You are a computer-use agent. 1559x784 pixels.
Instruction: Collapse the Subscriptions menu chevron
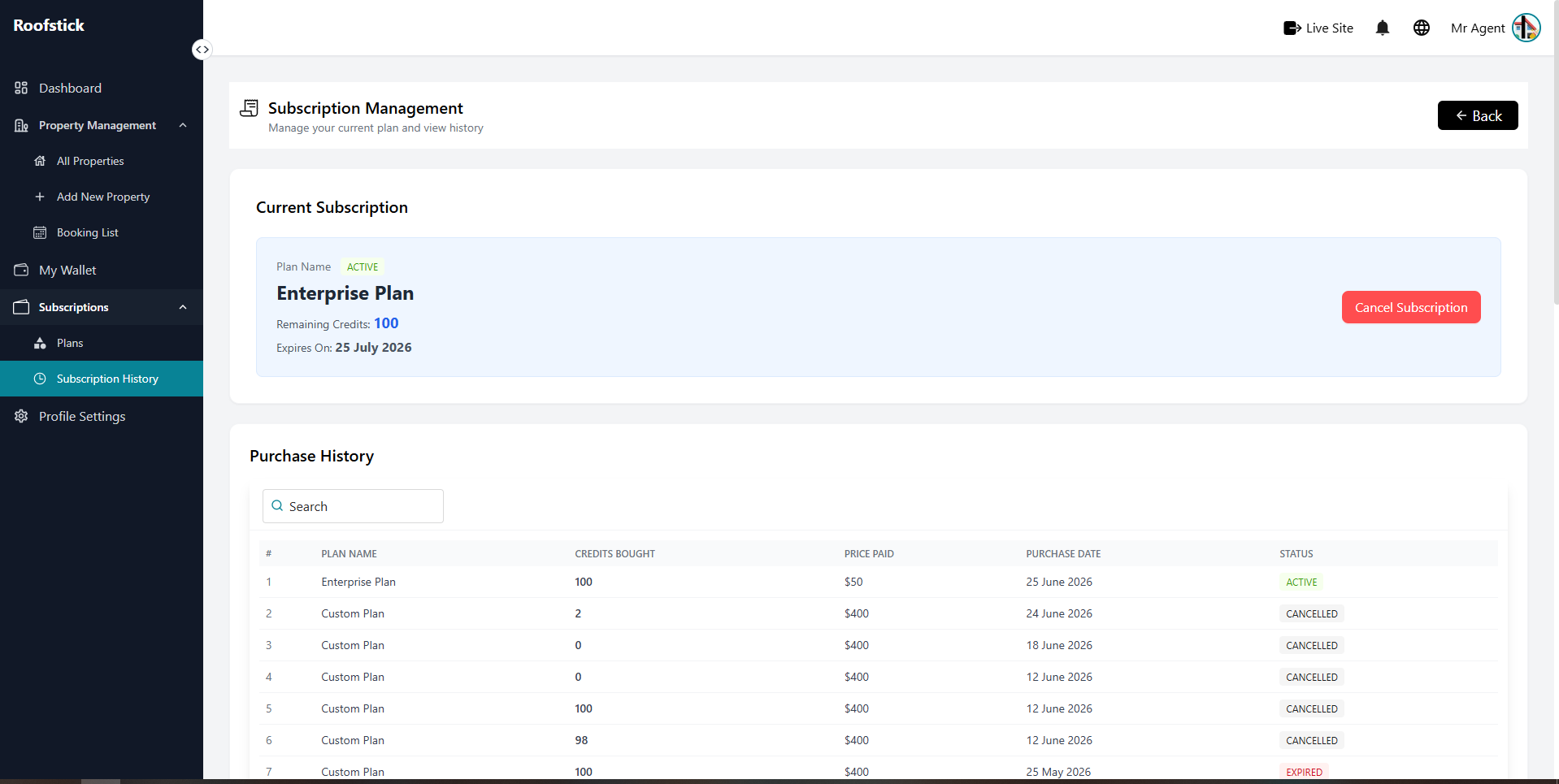click(183, 307)
